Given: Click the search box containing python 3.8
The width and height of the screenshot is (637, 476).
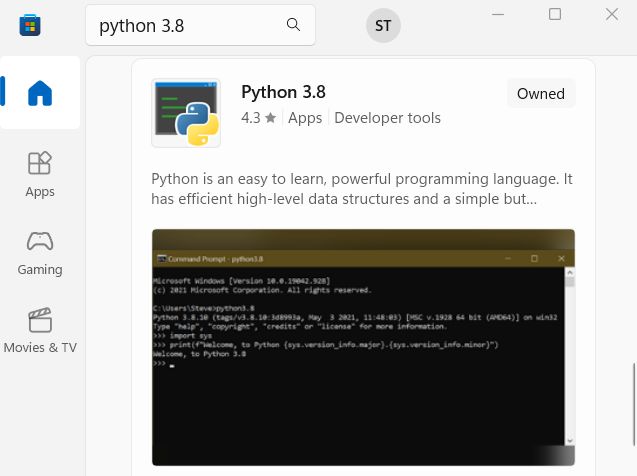Looking at the screenshot, I should point(200,25).
